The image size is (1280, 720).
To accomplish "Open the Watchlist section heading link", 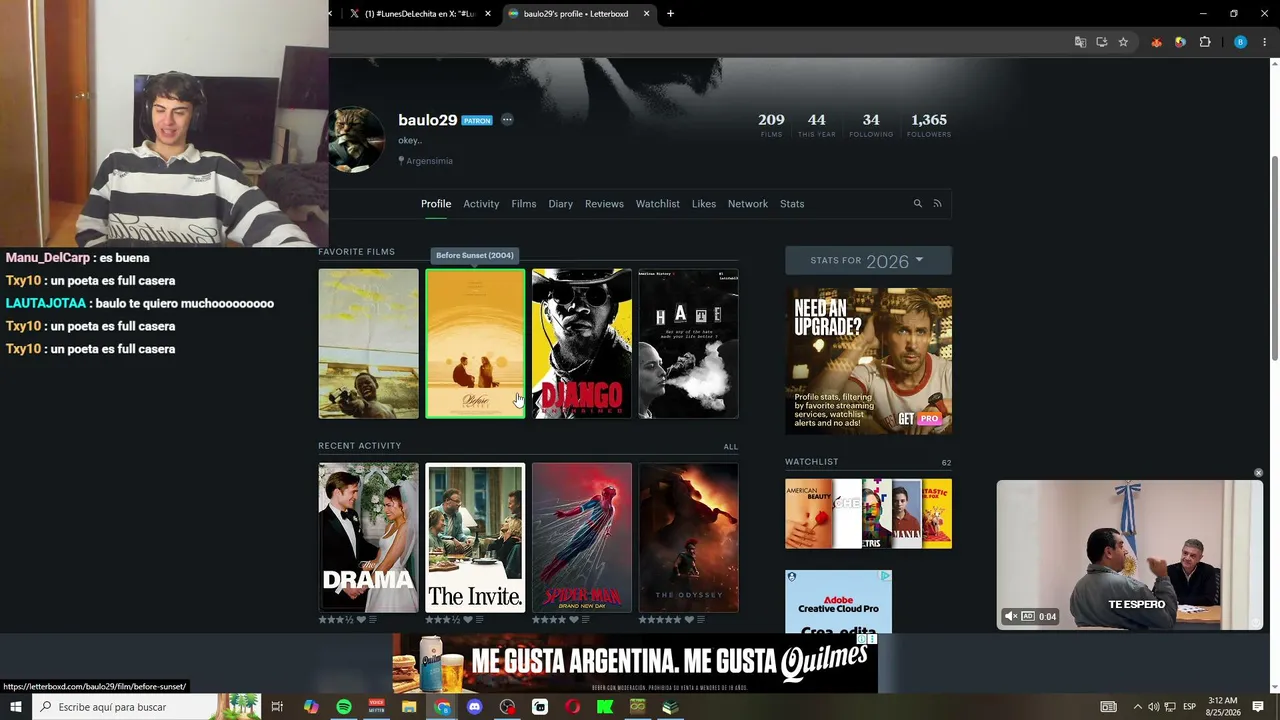I will pos(812,462).
